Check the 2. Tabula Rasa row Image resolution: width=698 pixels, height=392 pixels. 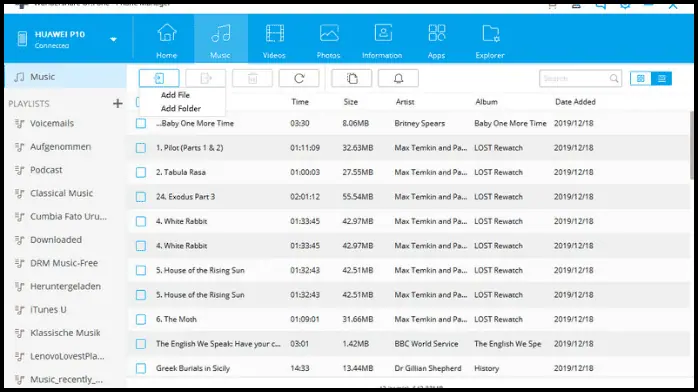(x=141, y=172)
